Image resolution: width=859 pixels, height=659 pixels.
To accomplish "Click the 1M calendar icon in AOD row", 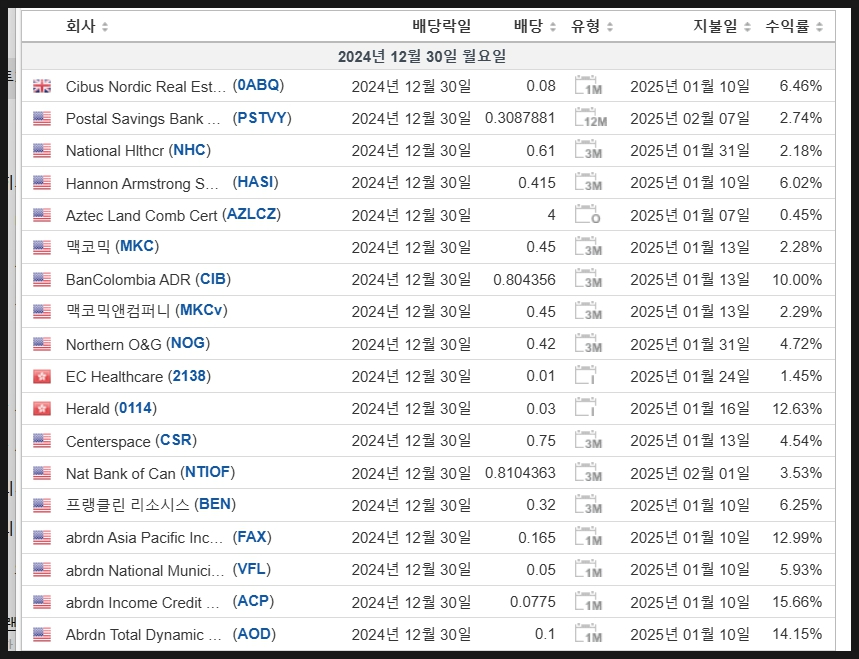I will [x=588, y=634].
